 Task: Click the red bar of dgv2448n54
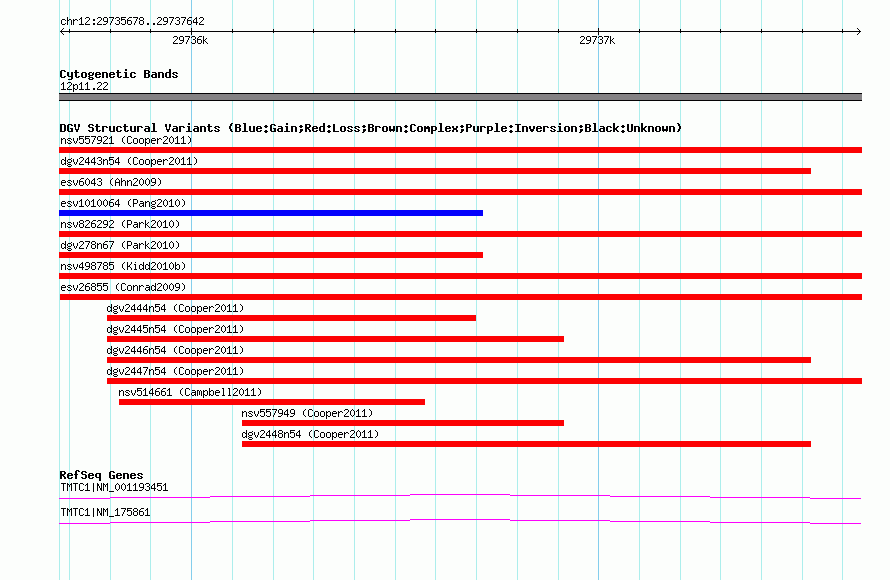526,444
